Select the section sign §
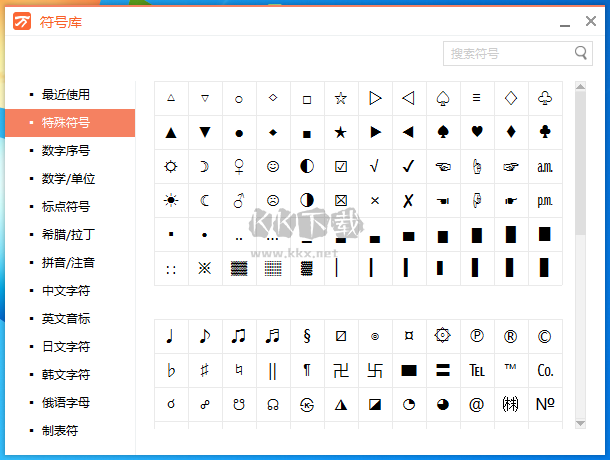This screenshot has width=610, height=460. pos(307,336)
